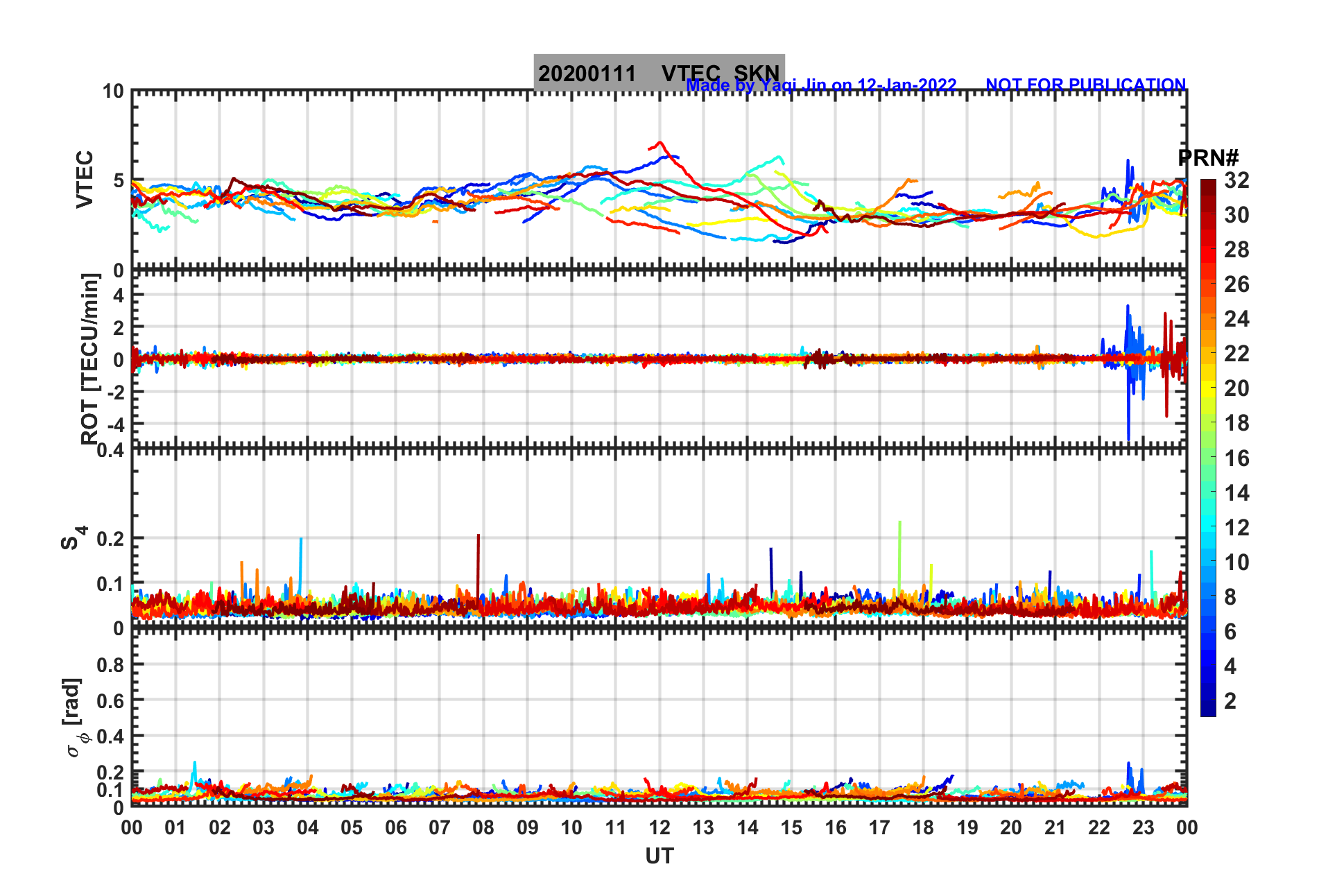Click the "0.8" tick on the sigma-phi axis
The height and width of the screenshot is (896, 1319).
click(x=110, y=664)
